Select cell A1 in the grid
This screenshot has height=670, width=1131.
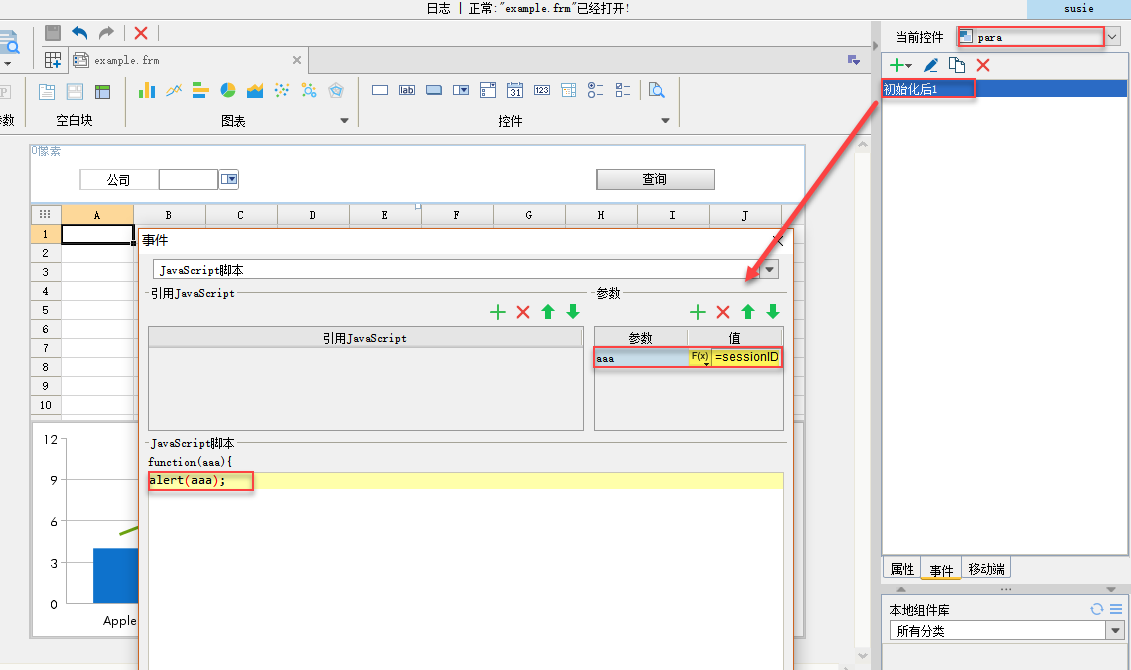97,234
